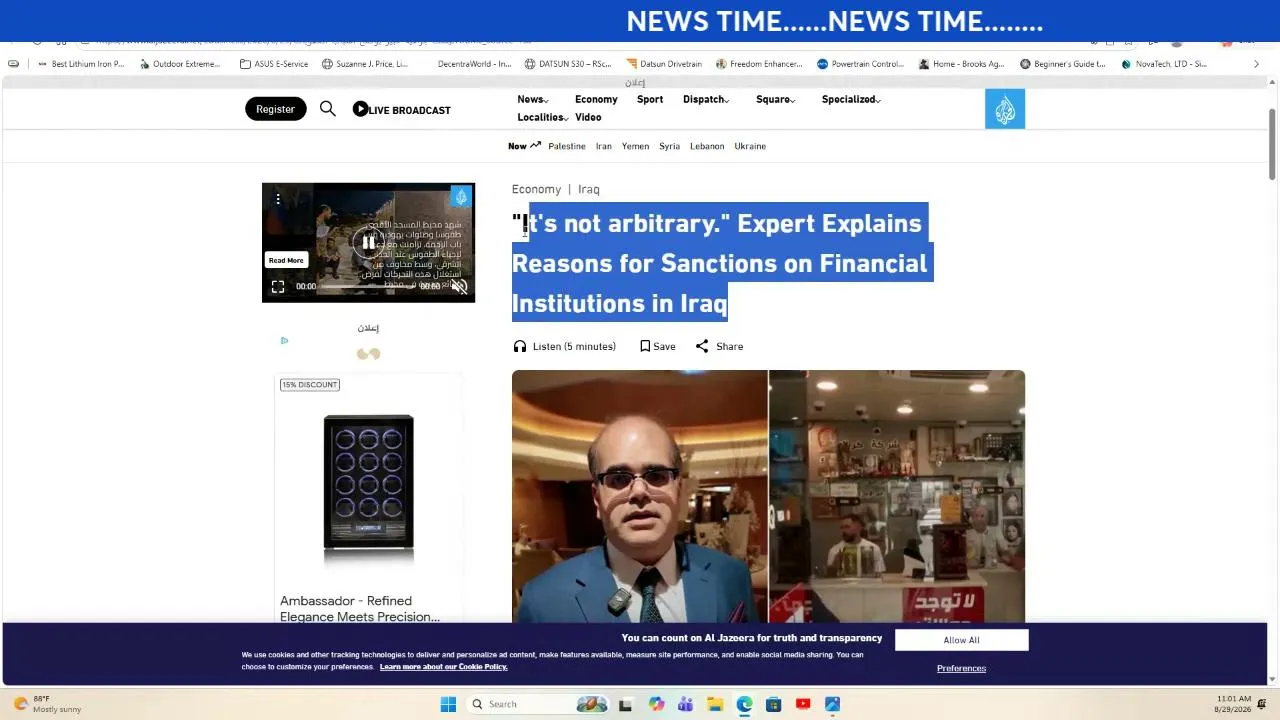Open Microsoft Store from the taskbar
The width and height of the screenshot is (1280, 720).
[773, 704]
